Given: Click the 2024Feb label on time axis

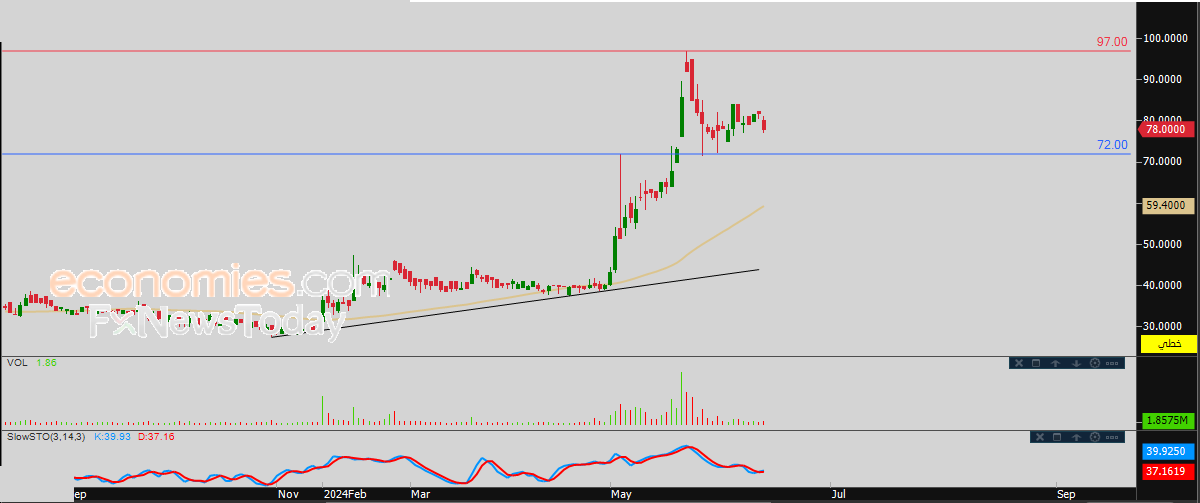Looking at the screenshot, I should pyautogui.click(x=345, y=493).
